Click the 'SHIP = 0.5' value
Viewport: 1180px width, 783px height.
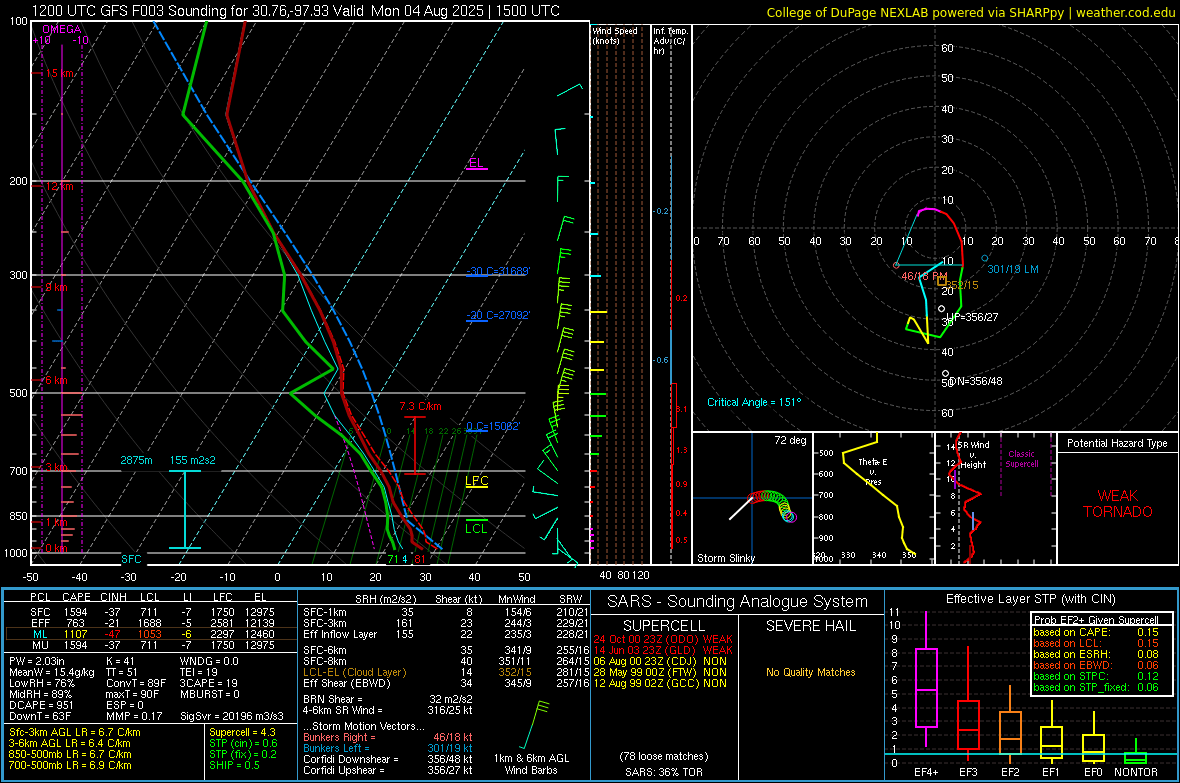coord(234,765)
